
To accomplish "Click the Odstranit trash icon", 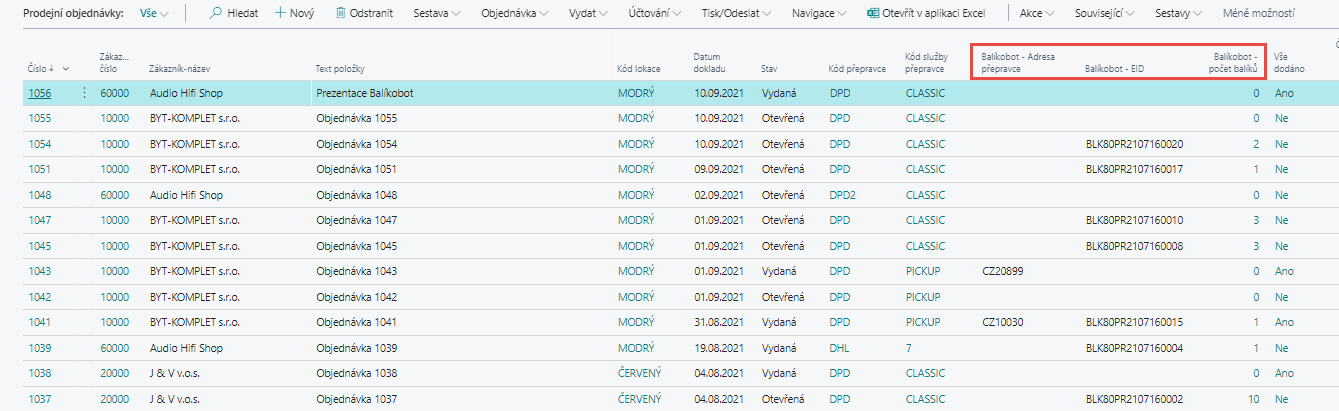I will (x=341, y=14).
